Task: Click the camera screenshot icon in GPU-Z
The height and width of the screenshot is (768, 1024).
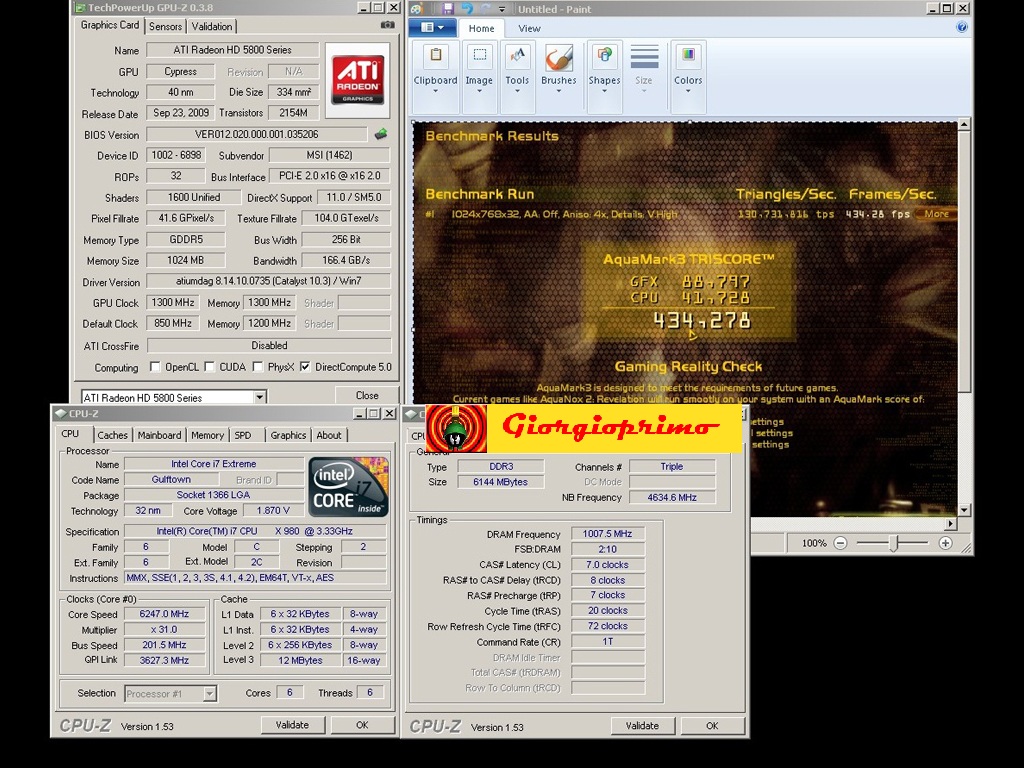Action: (x=387, y=25)
